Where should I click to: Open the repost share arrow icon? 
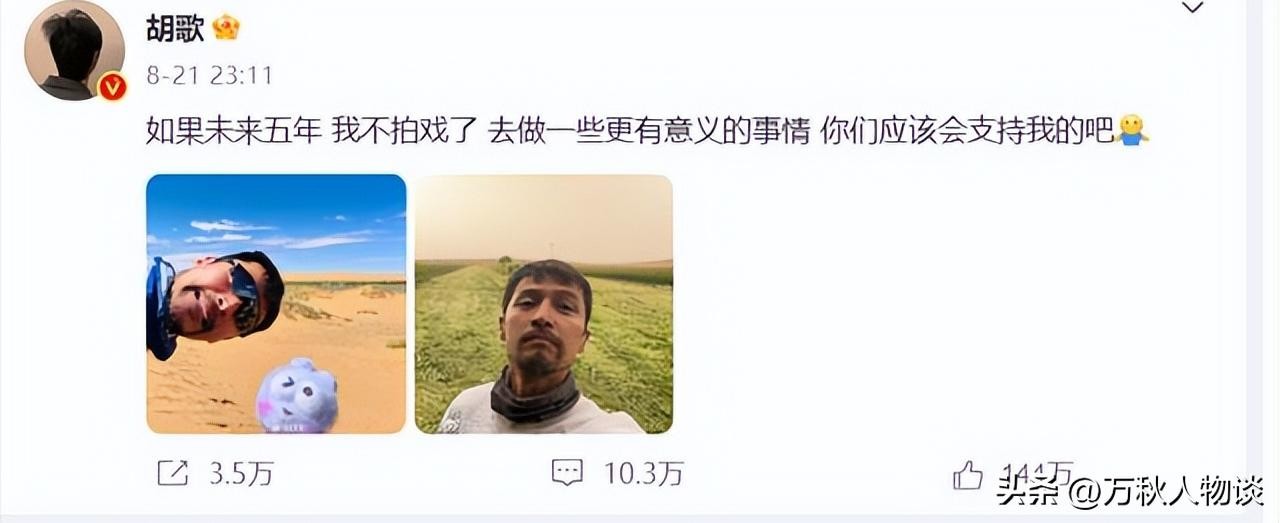(173, 473)
